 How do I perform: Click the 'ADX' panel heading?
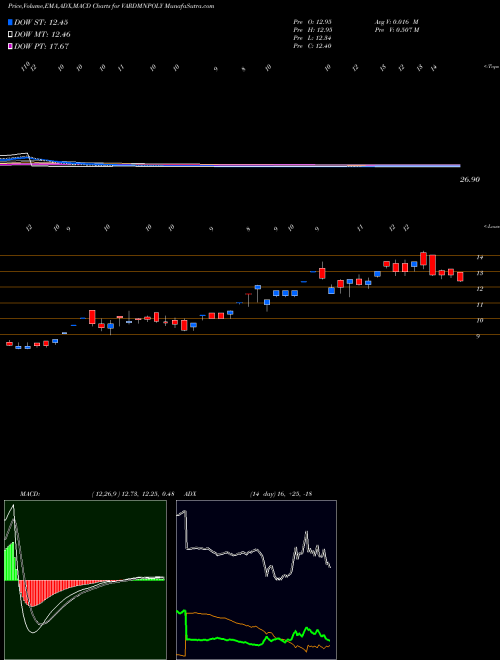[190, 494]
